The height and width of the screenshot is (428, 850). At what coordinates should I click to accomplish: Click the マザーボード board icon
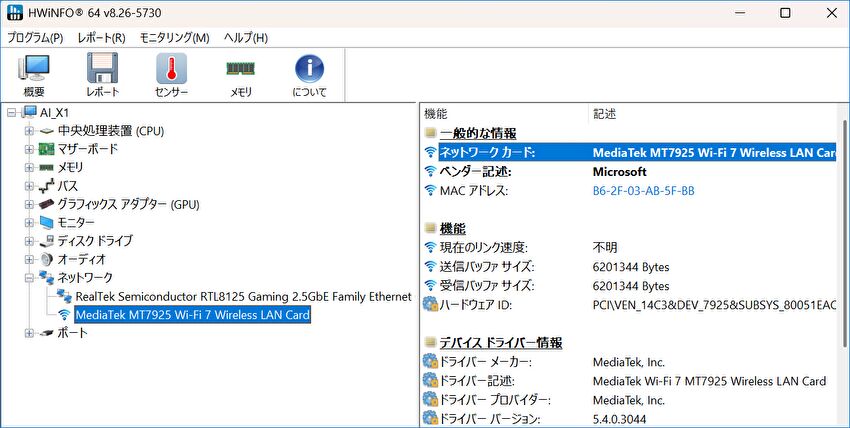click(47, 149)
